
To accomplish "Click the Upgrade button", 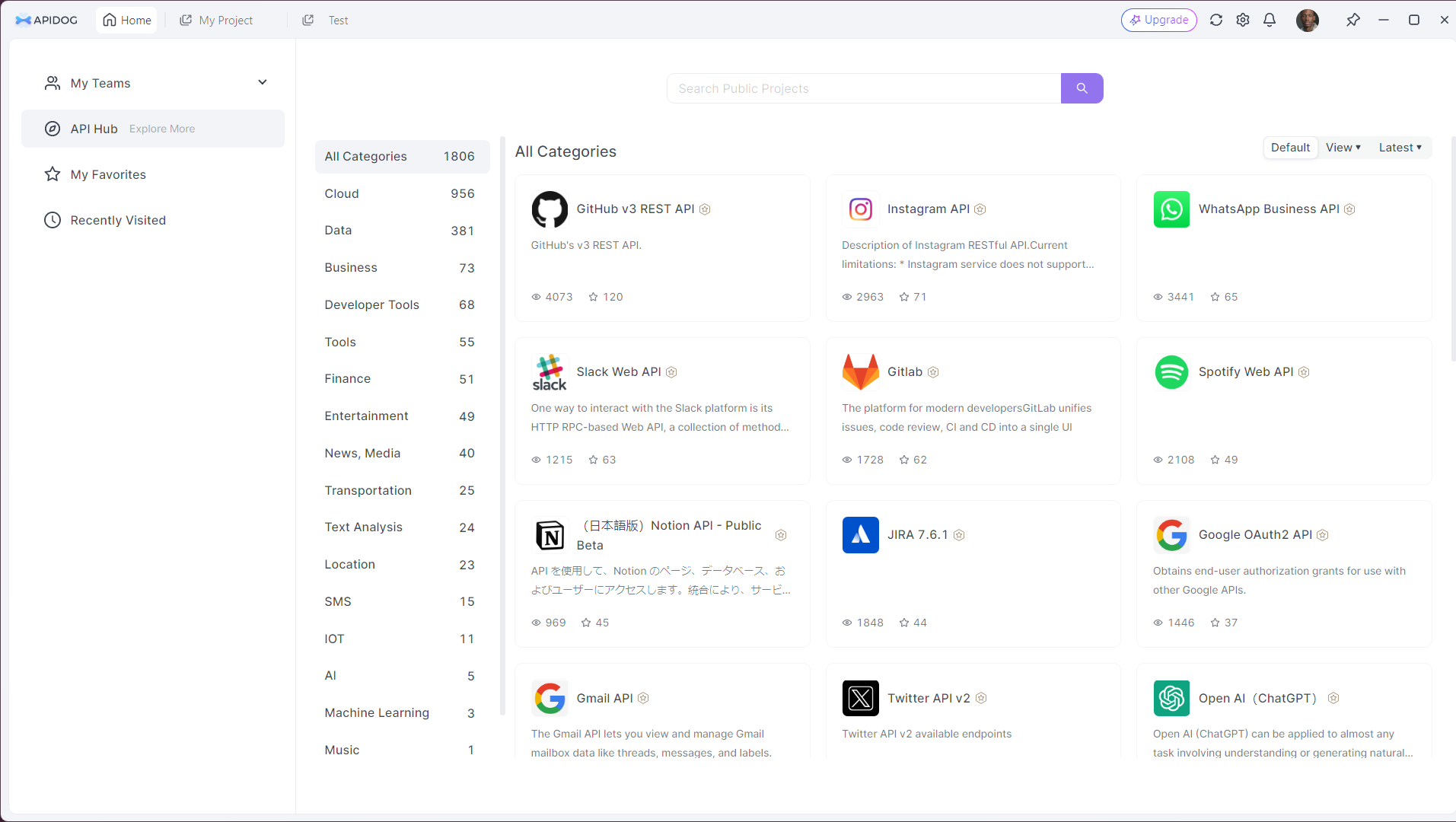I will 1158,20.
